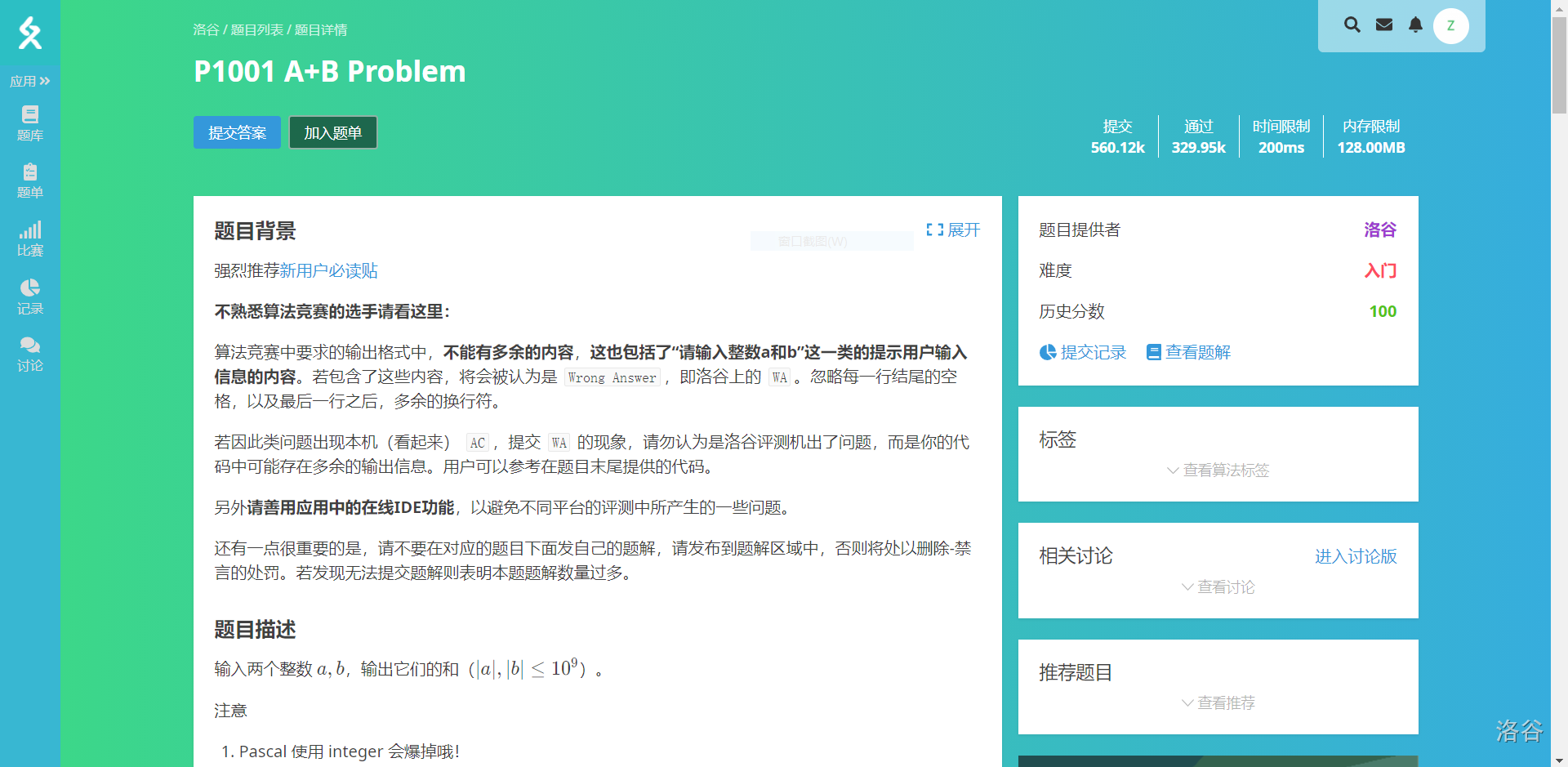Expand 查看推荐 recommended problems

click(x=1218, y=702)
